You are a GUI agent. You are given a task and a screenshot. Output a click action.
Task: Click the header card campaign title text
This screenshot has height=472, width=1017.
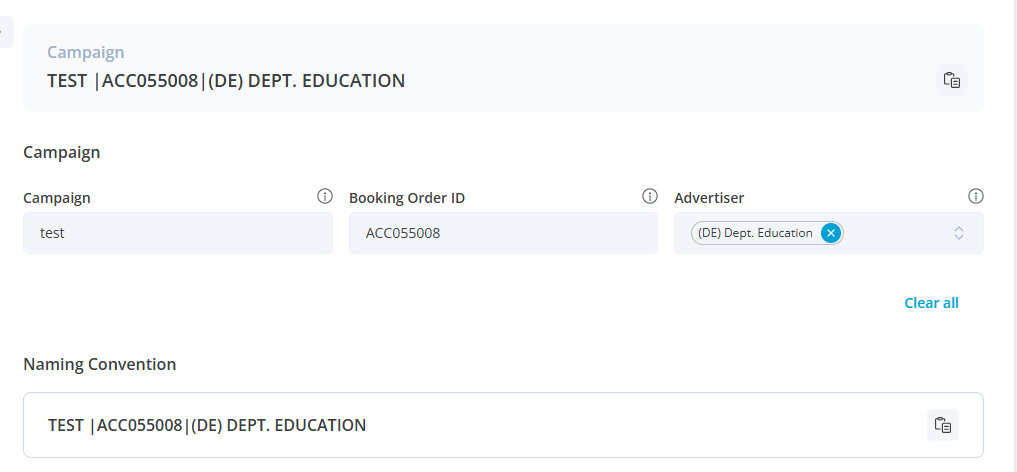(x=226, y=81)
